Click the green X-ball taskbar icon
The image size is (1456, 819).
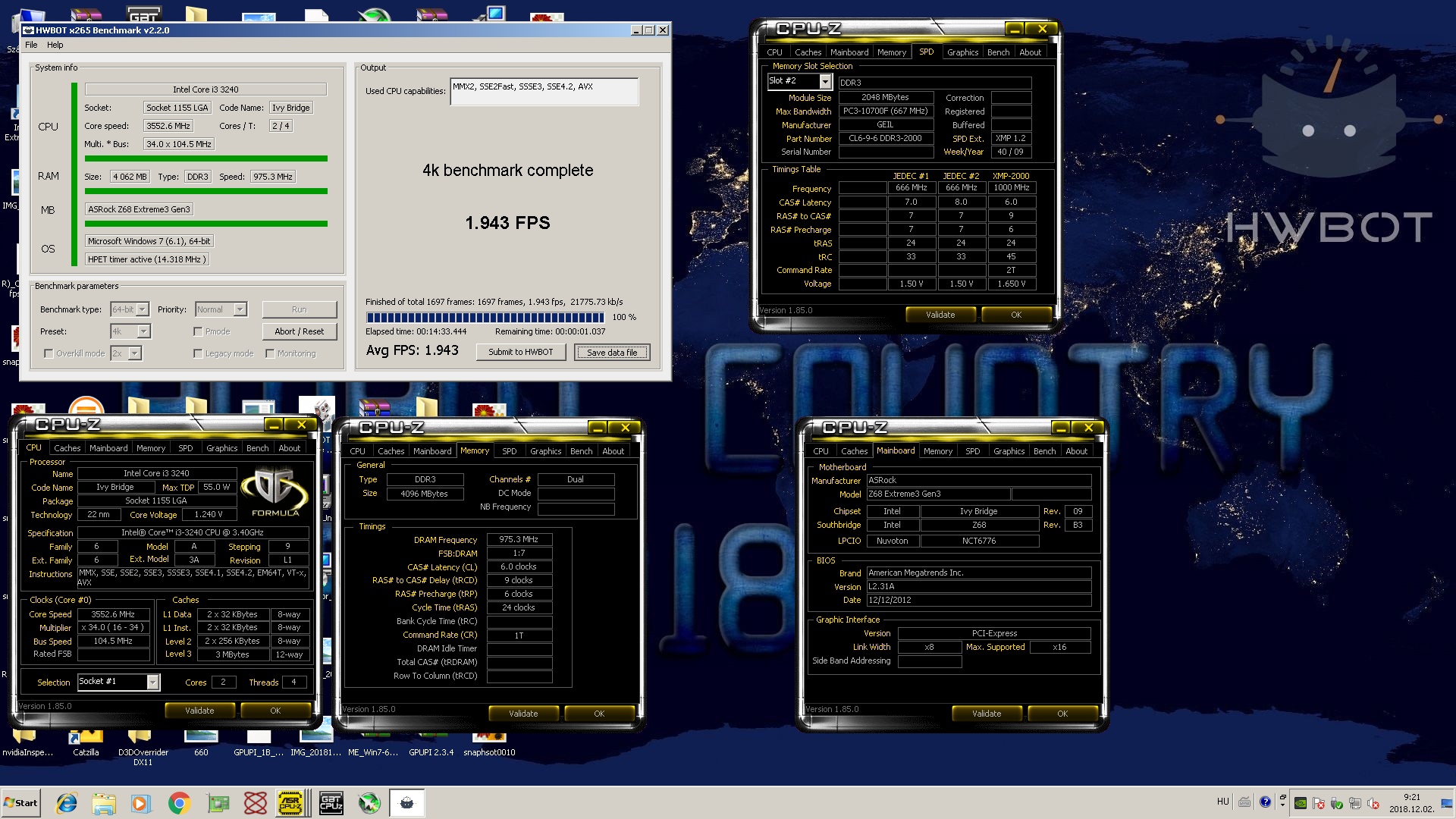(369, 802)
